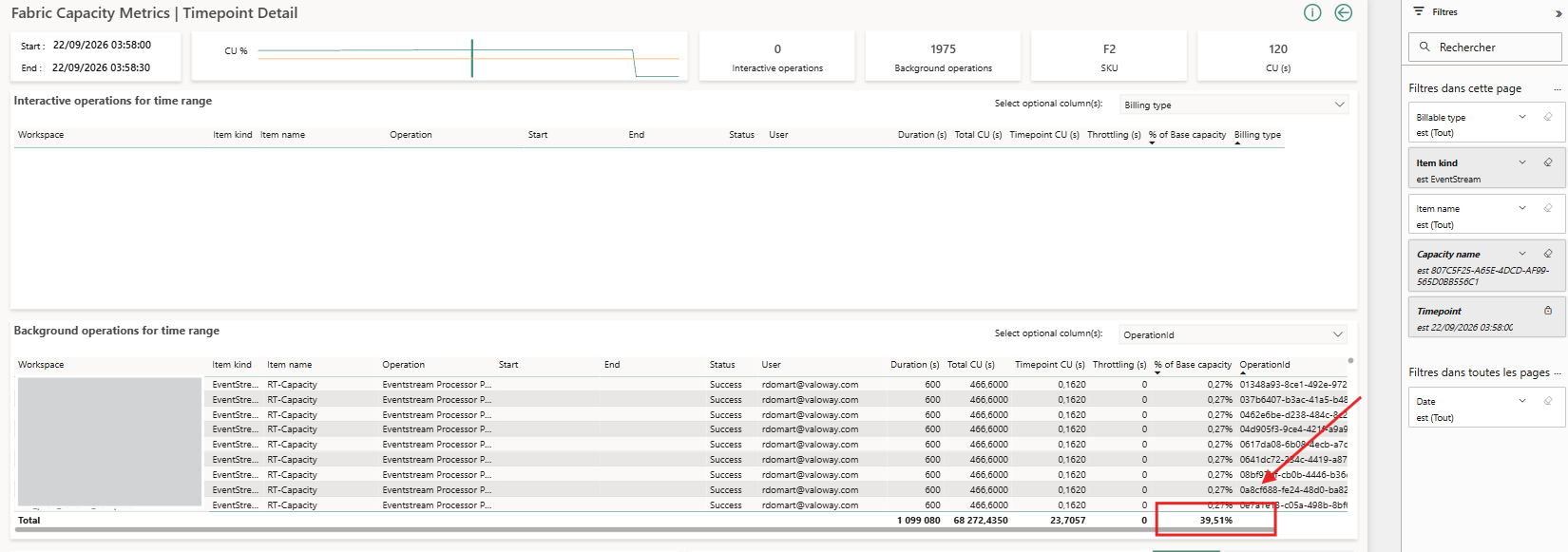
Task: Click End time 22/09/2026 03:58:30 text
Action: pos(101,67)
